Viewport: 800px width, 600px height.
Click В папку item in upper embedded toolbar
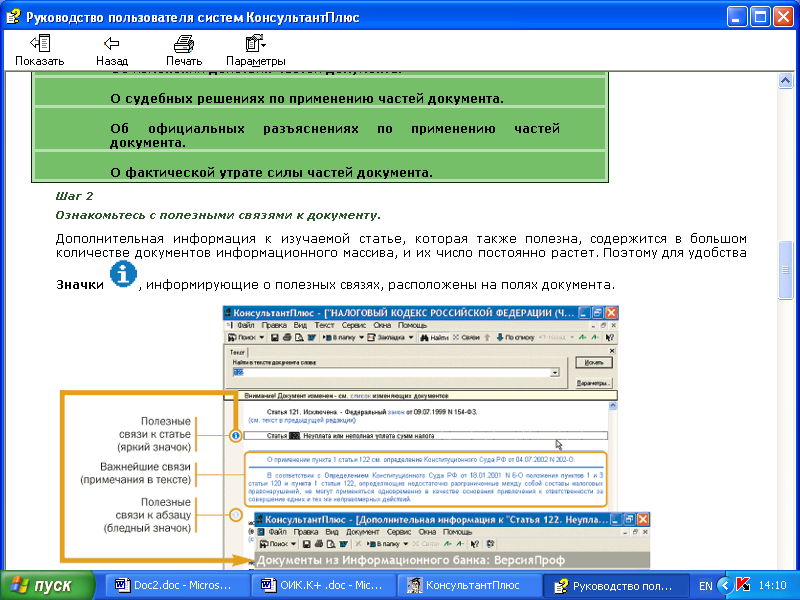click(x=343, y=337)
